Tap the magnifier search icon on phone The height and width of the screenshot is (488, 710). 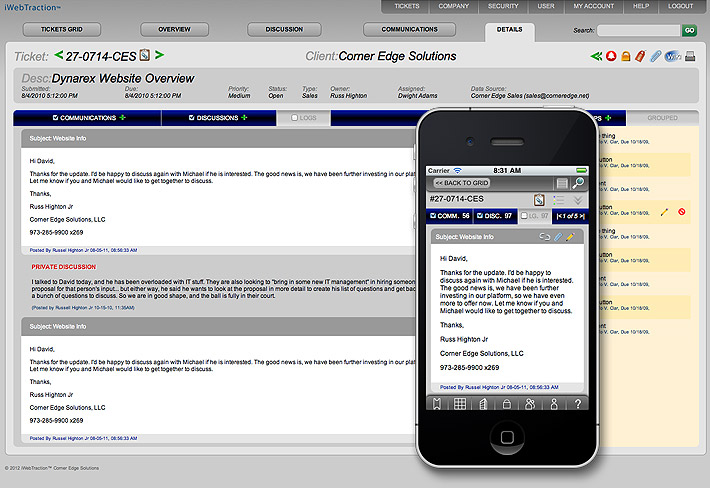point(578,183)
